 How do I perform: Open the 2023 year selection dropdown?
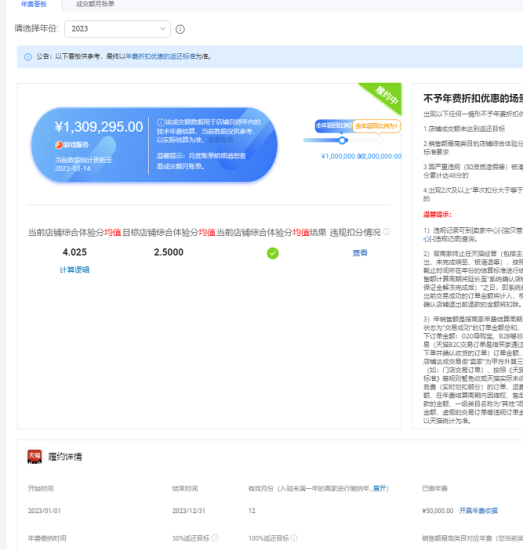[x=118, y=29]
